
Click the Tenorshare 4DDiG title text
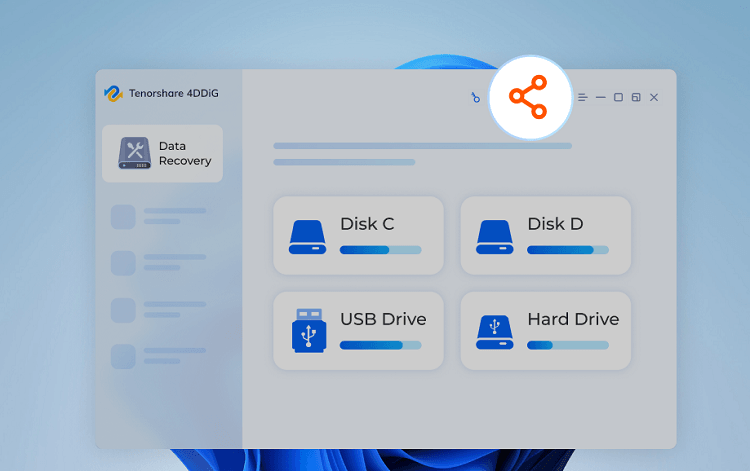174,93
